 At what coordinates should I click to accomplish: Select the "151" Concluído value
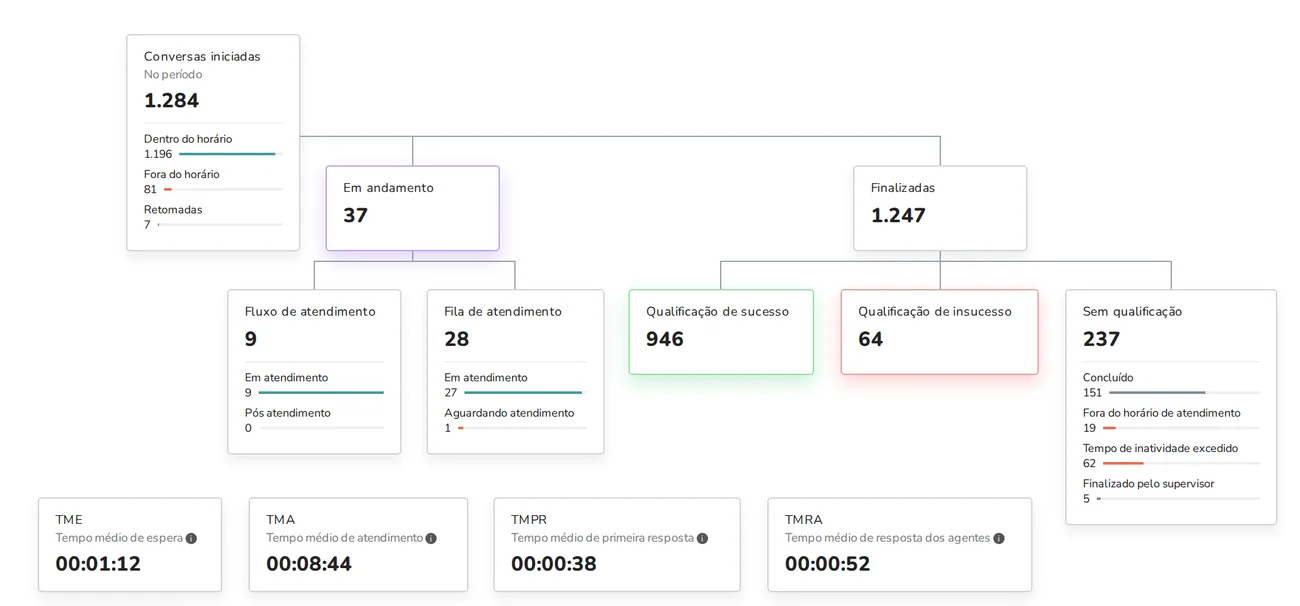click(1092, 393)
